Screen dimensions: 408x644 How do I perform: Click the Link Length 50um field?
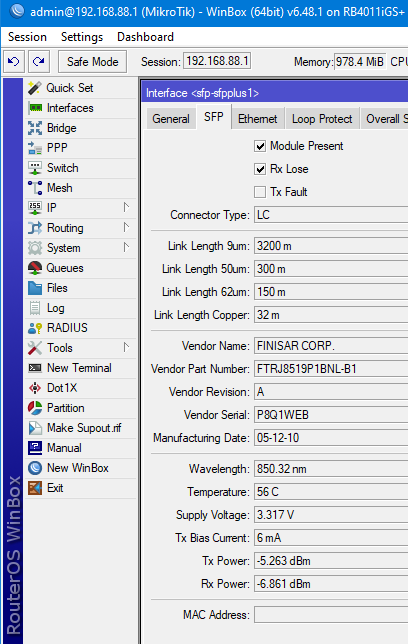[331, 269]
